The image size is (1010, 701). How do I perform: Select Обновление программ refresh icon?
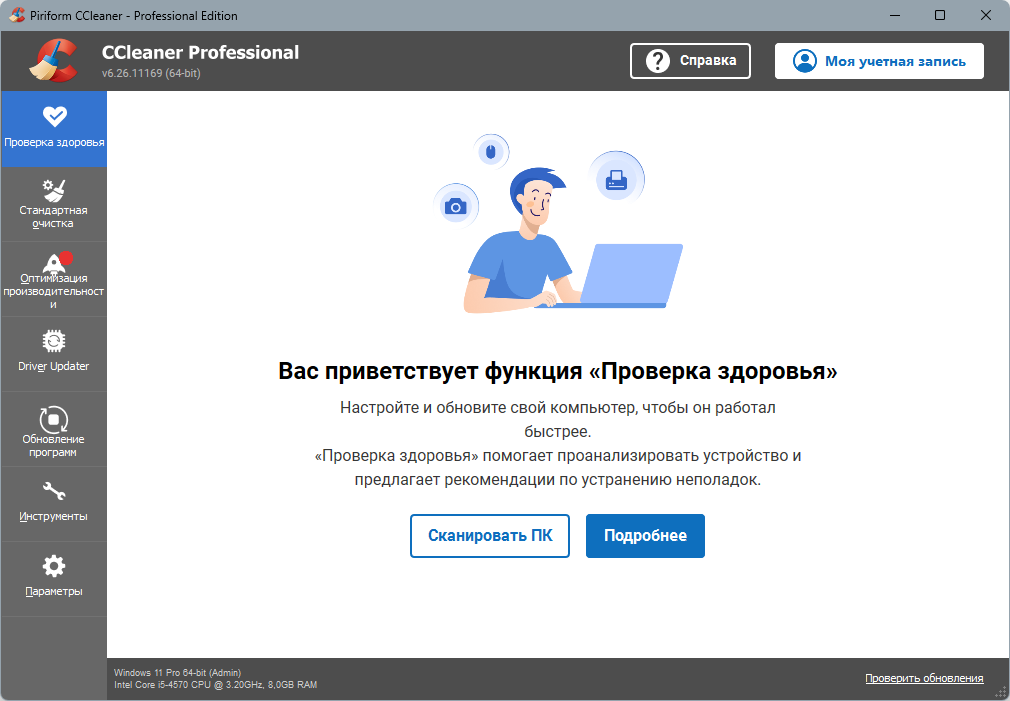[x=53, y=419]
